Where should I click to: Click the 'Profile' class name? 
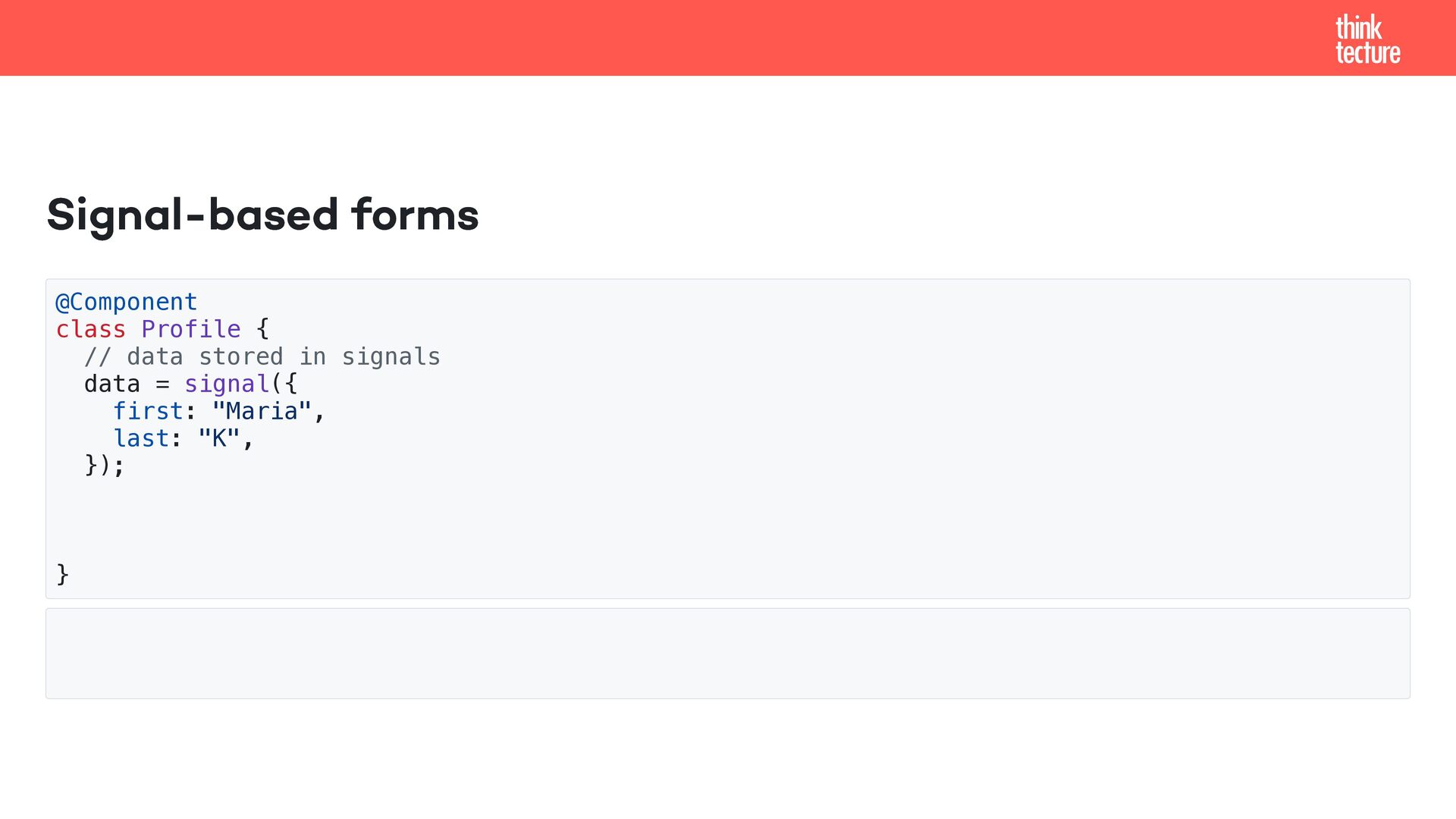(x=190, y=329)
